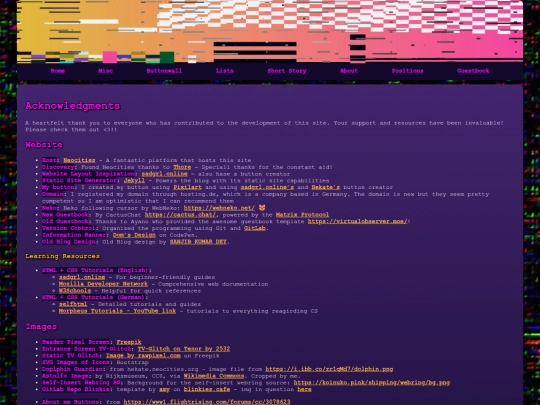Visit the Image by rawpixel.com link
The width and height of the screenshot is (540, 405).
click(x=143, y=355)
